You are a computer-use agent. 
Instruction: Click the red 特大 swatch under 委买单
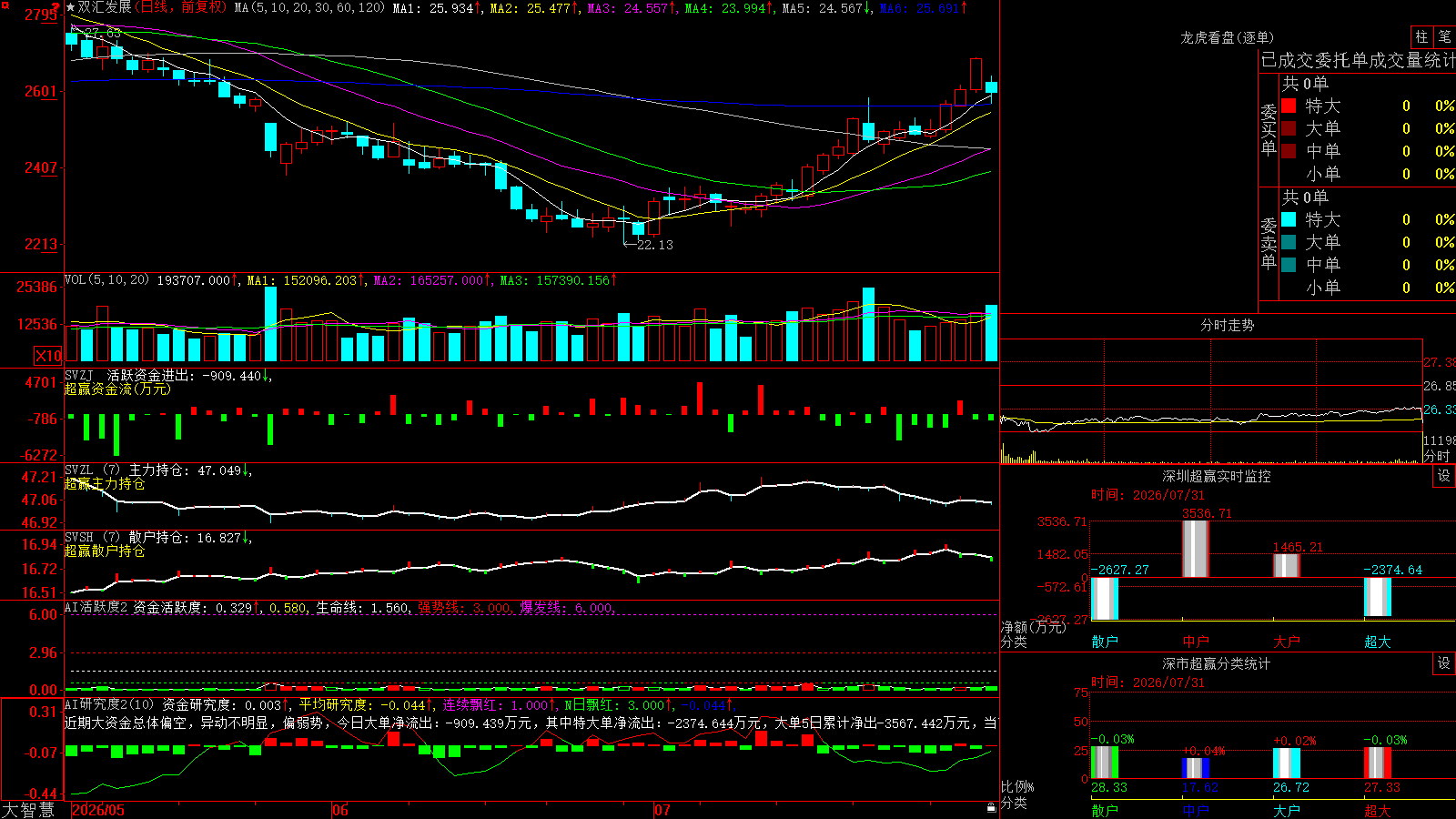(x=1289, y=106)
